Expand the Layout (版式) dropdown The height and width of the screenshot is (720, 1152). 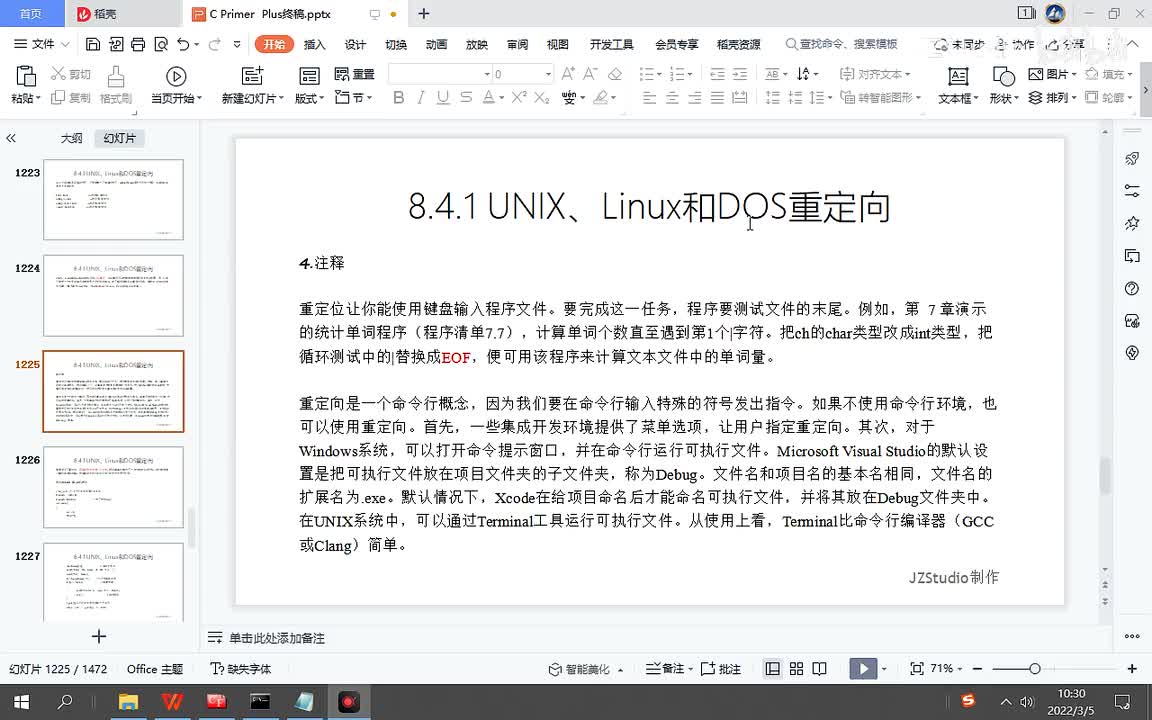click(309, 98)
